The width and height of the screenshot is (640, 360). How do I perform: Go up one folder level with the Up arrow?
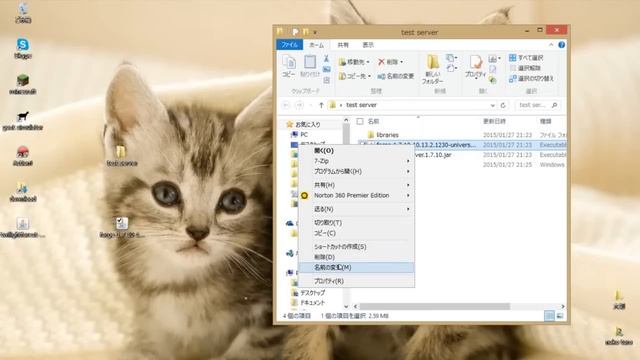[x=321, y=105]
